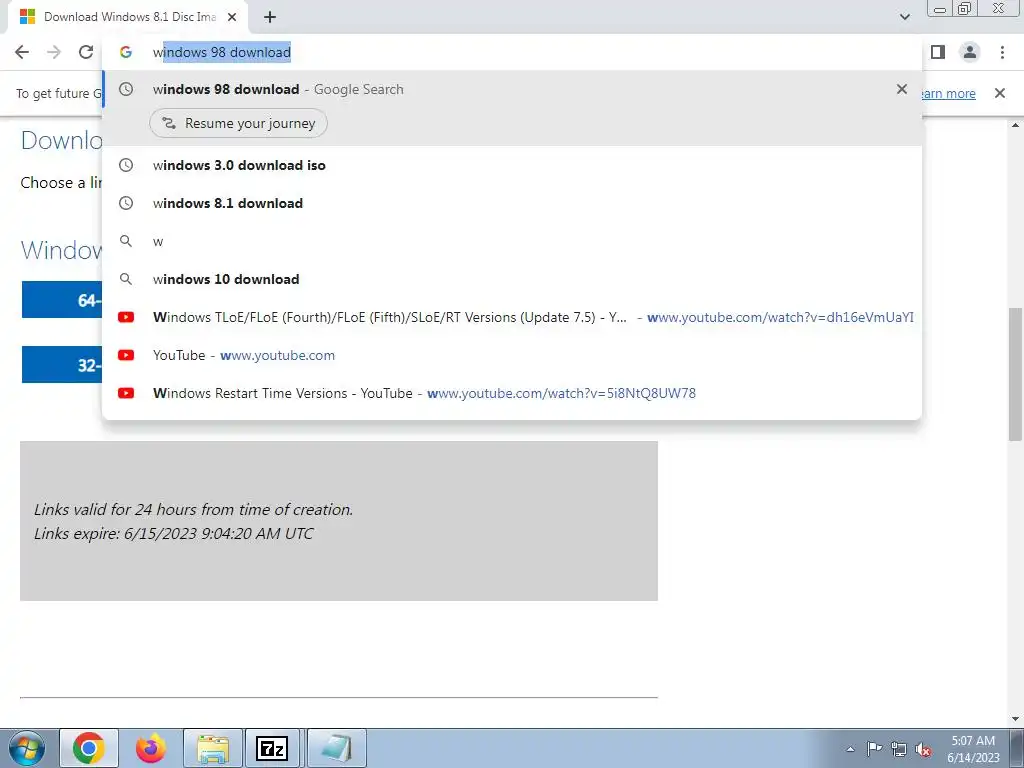
Task: Click the clock icon beside windows 3.0 download iso
Action: [126, 165]
